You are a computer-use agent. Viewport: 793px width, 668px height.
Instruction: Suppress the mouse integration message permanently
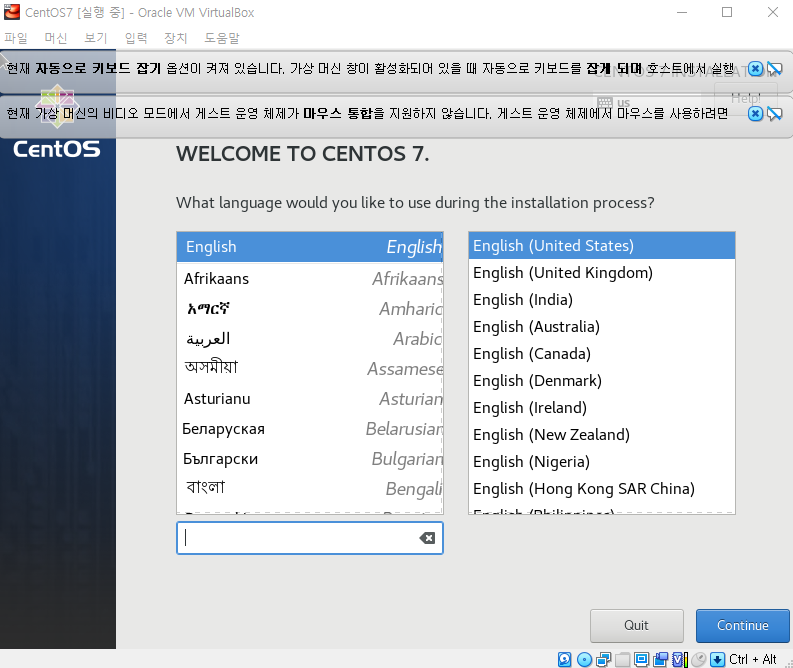(775, 114)
